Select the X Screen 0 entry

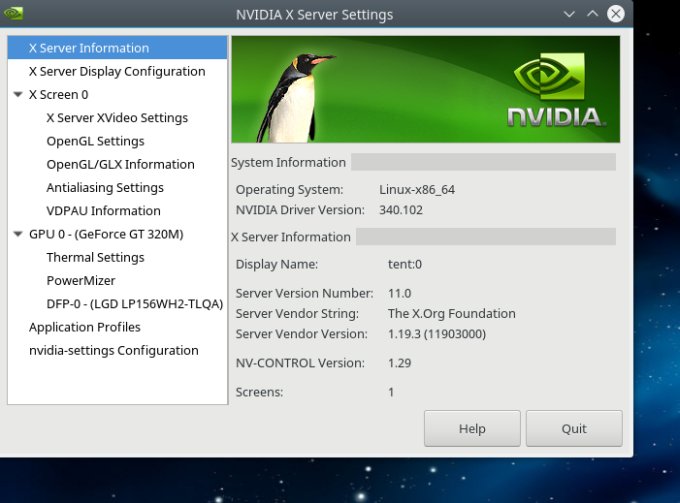[x=59, y=95]
